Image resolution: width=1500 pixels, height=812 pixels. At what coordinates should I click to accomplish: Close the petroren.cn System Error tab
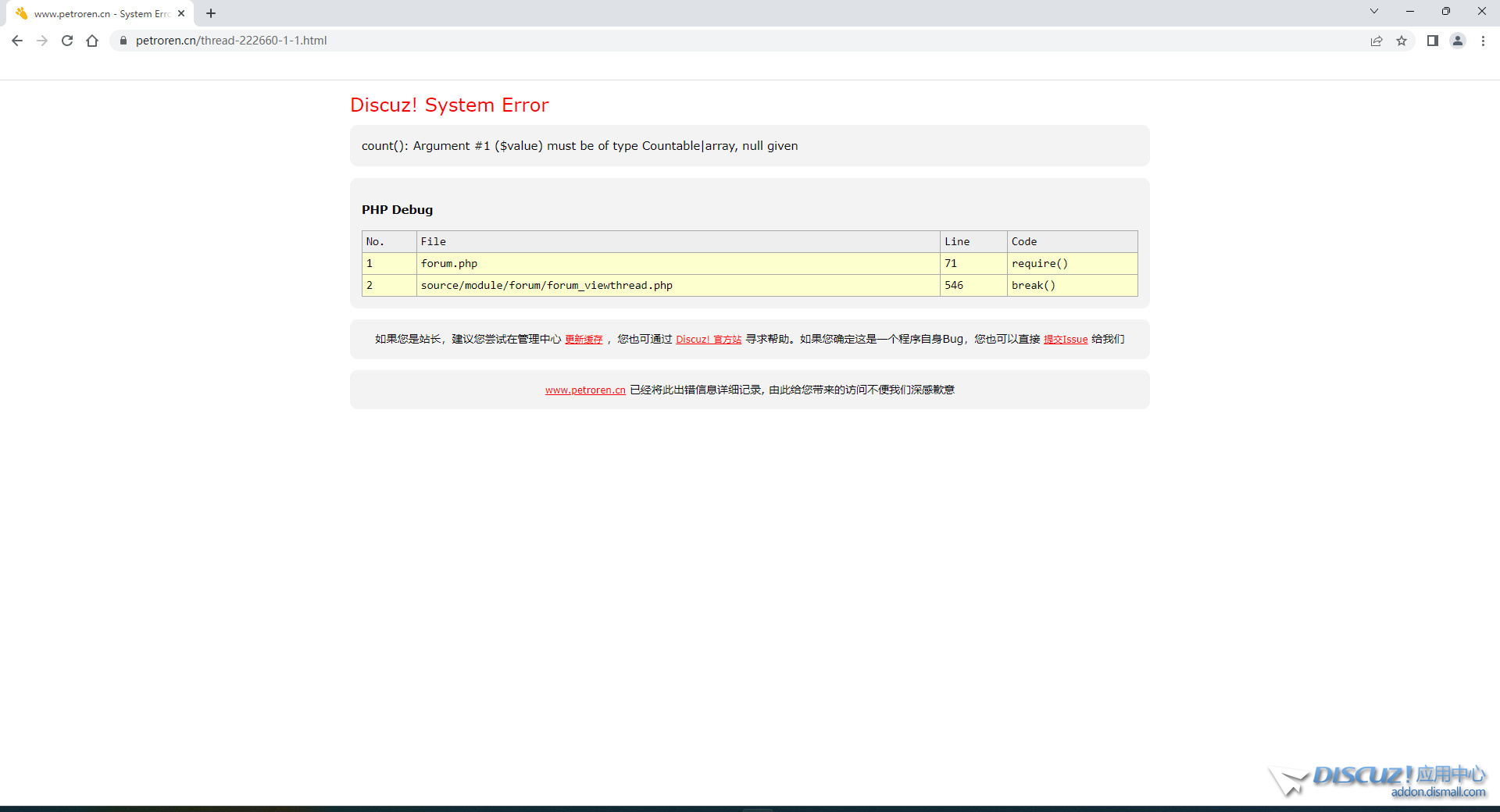click(181, 13)
